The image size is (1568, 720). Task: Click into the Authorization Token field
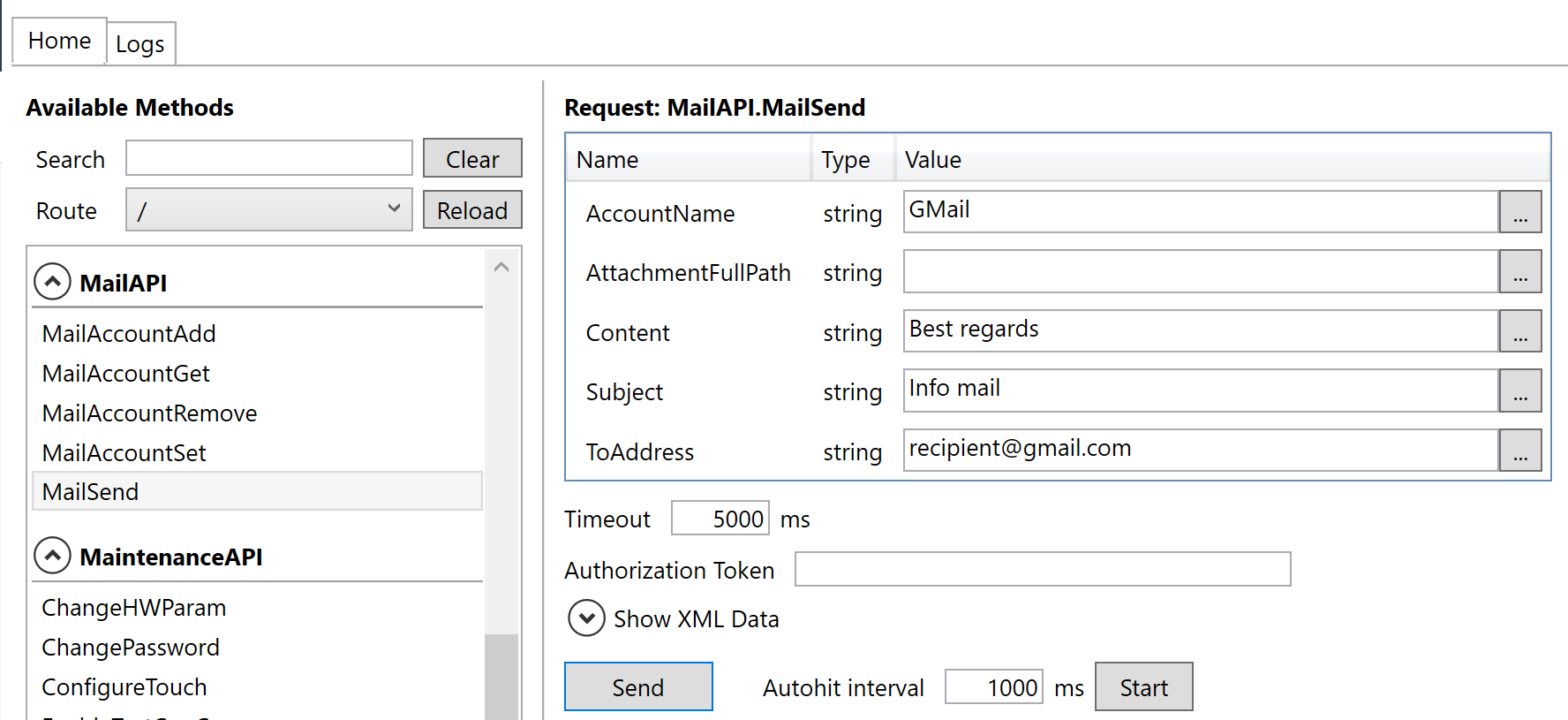1042,569
